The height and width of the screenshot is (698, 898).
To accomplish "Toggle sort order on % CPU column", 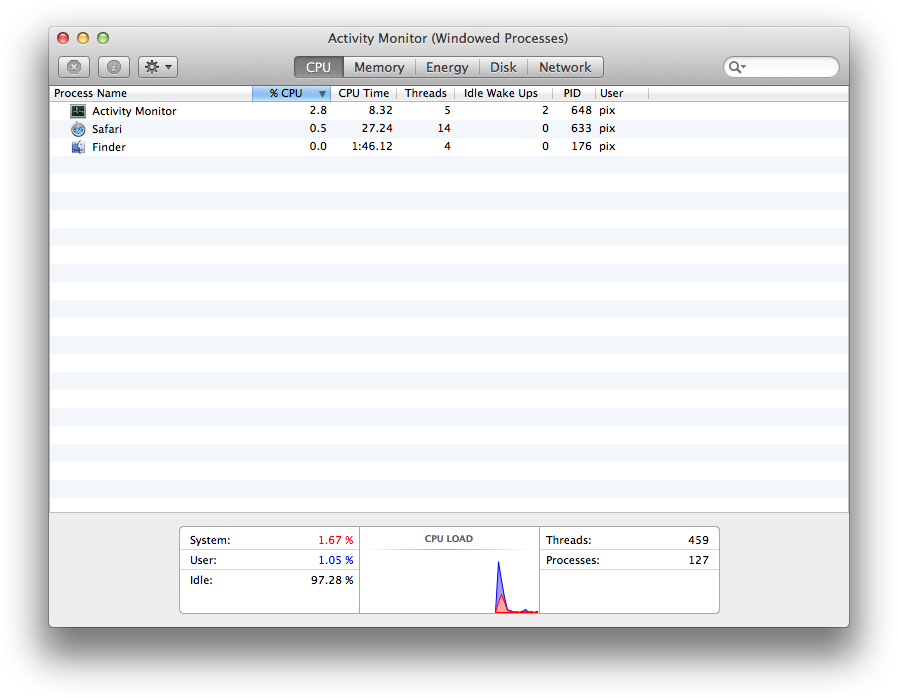I will point(291,93).
